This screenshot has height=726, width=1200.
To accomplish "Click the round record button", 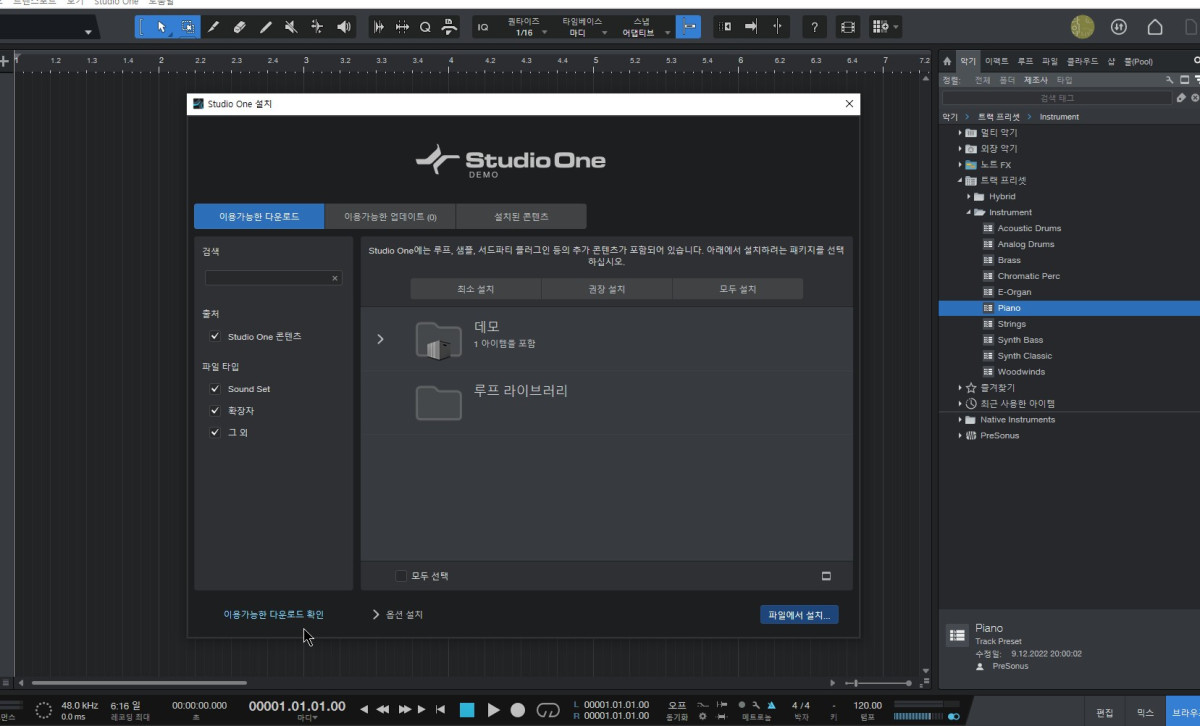I will point(518,710).
